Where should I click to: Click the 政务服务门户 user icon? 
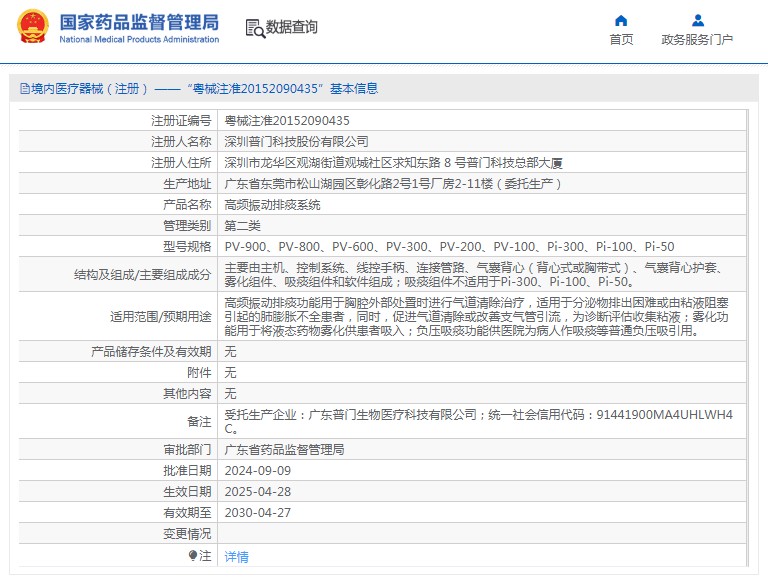[x=698, y=21]
